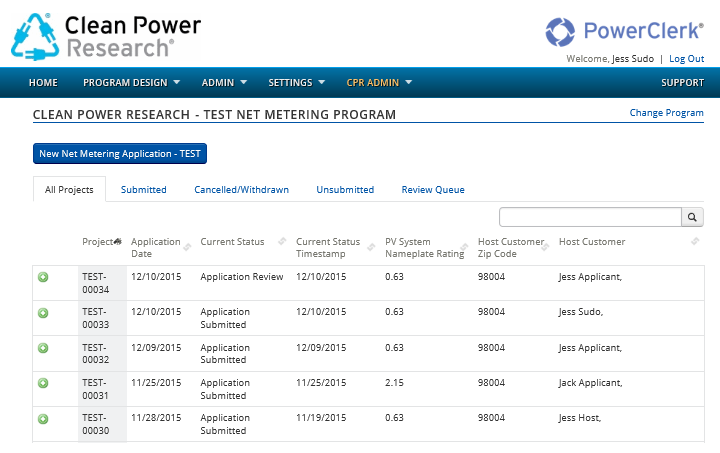Sort table by Host Customer column
This screenshot has width=720, height=453.
point(695,241)
